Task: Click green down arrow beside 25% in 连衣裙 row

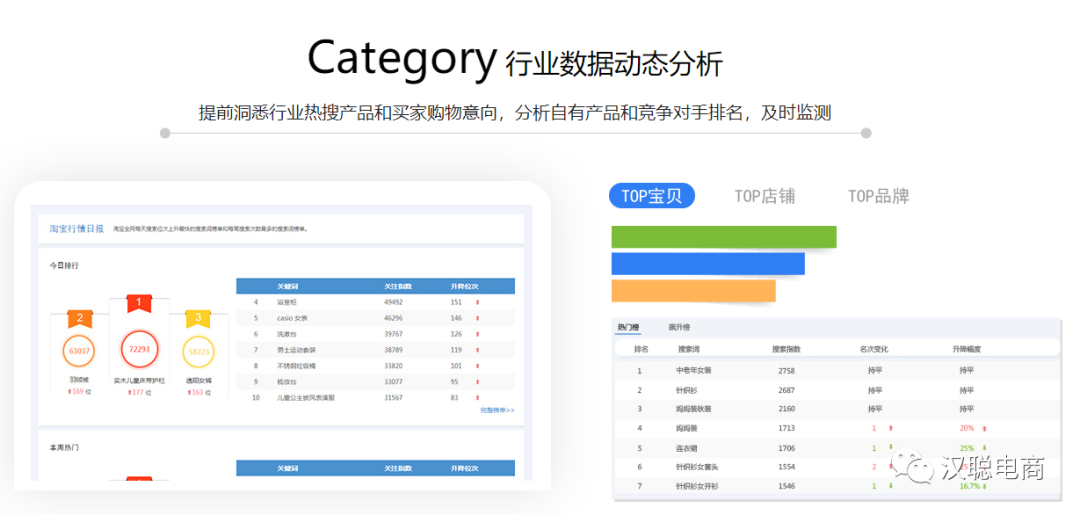Action: pos(984,448)
